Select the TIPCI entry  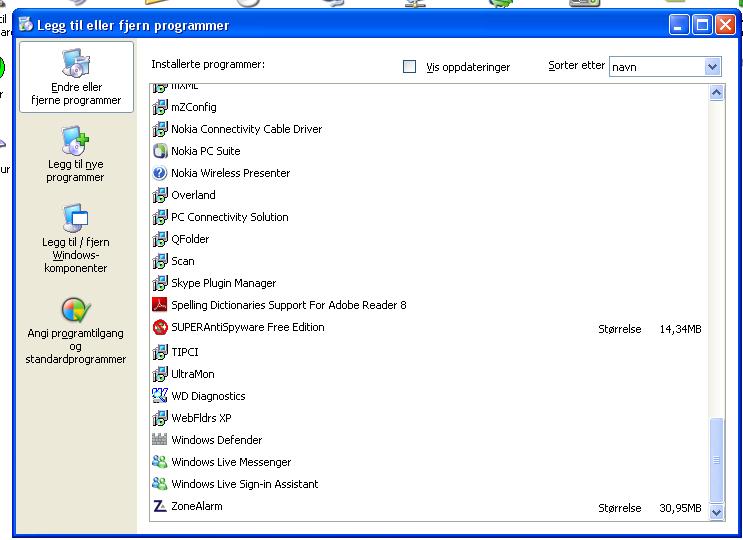[x=429, y=352]
